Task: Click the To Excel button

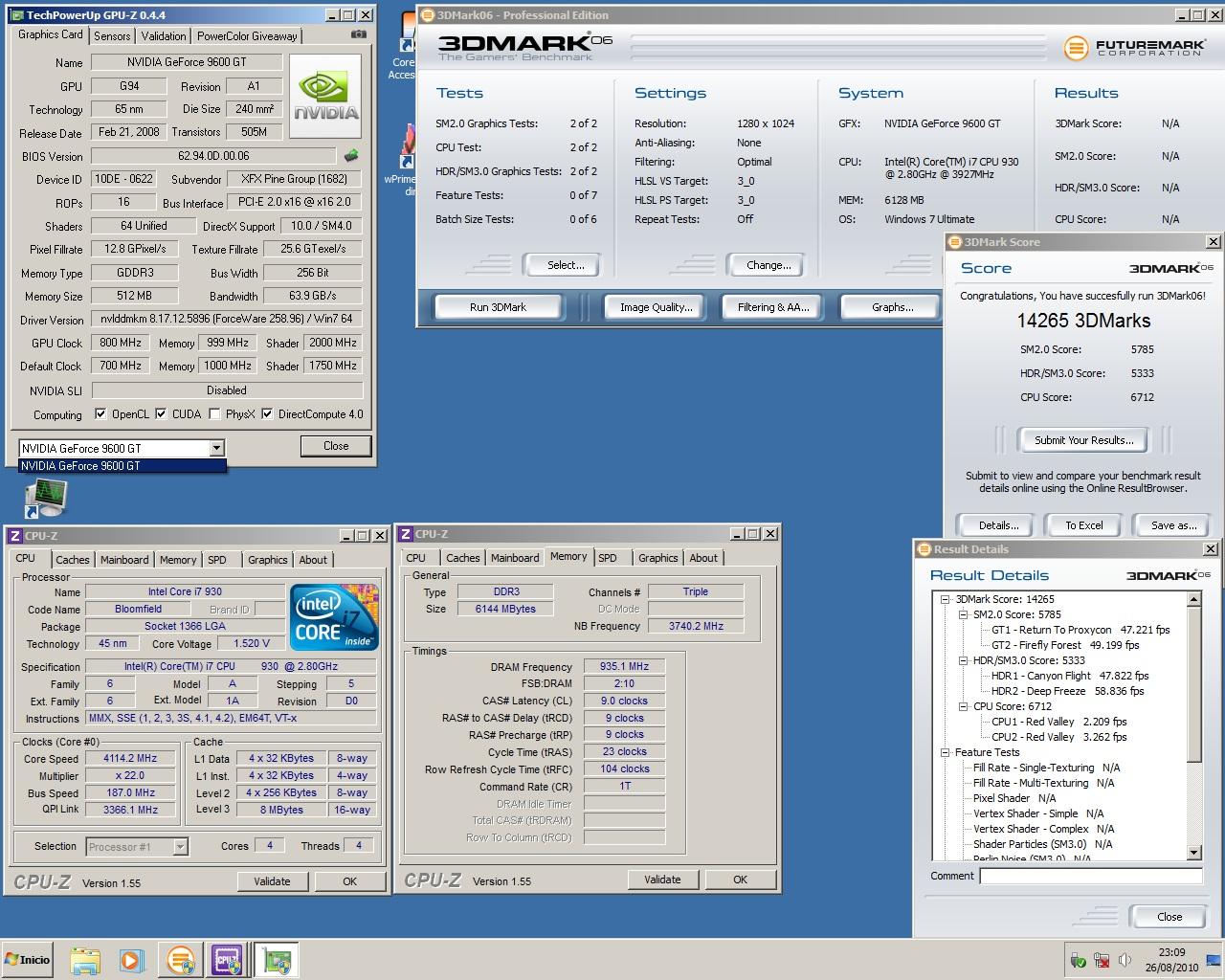Action: click(1084, 525)
